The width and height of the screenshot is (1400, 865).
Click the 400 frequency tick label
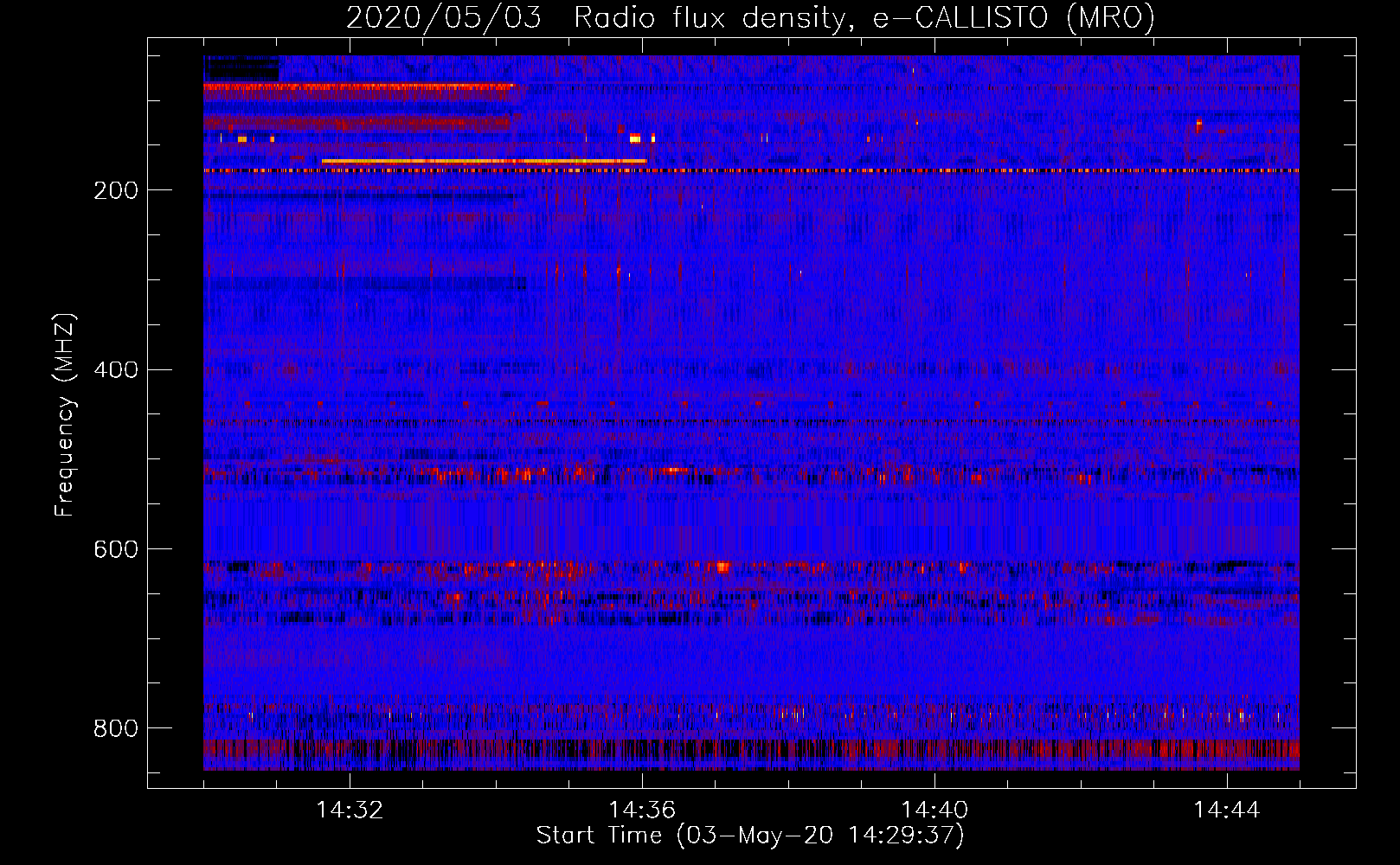coord(116,370)
